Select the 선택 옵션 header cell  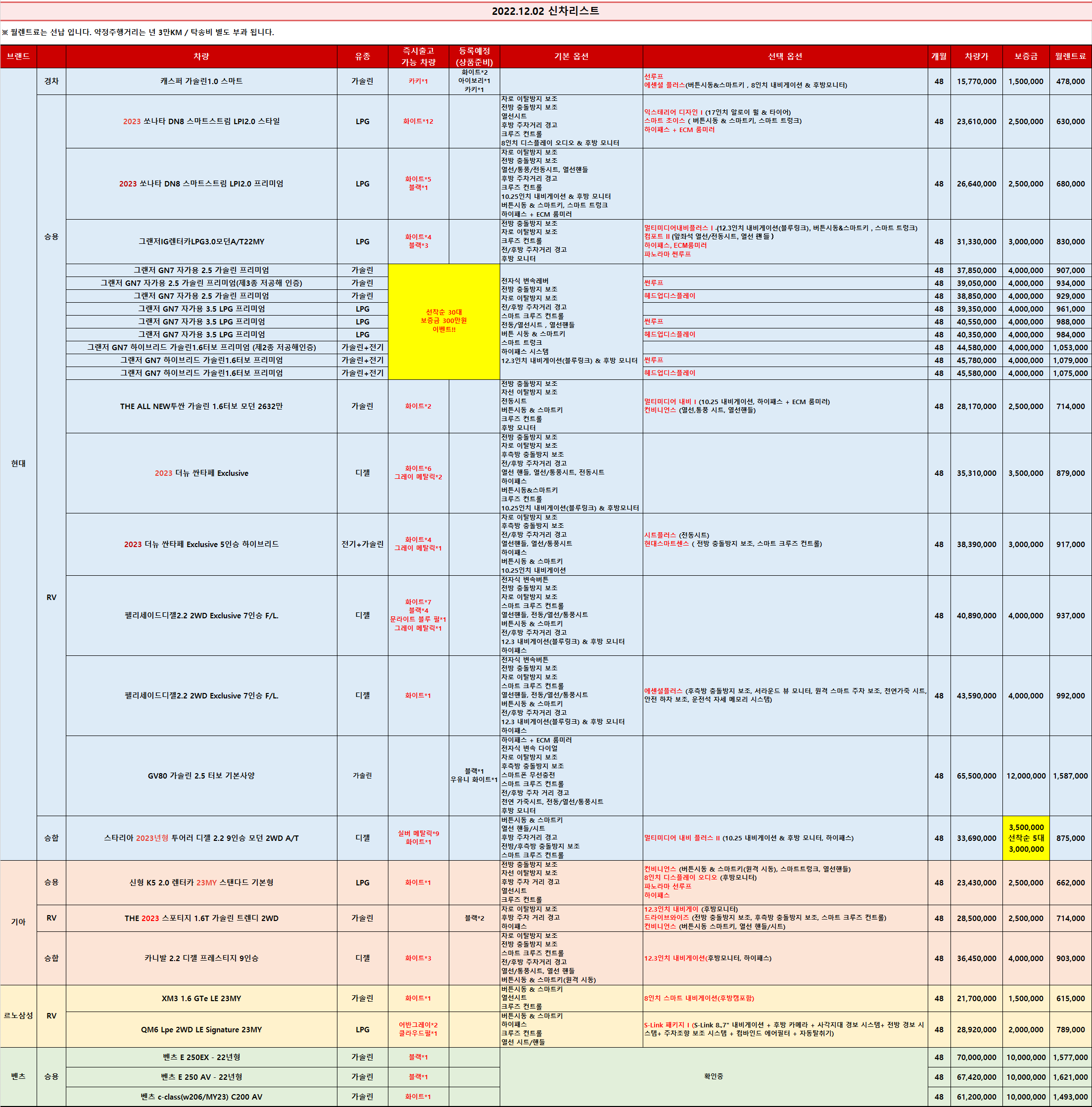(785, 56)
